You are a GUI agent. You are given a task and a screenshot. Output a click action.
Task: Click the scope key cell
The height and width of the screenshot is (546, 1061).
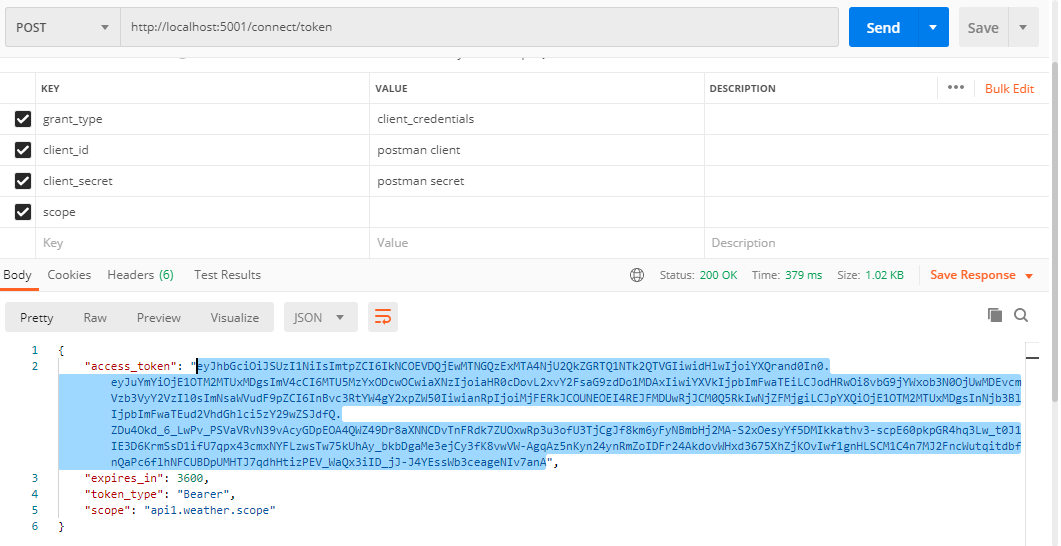coord(202,212)
